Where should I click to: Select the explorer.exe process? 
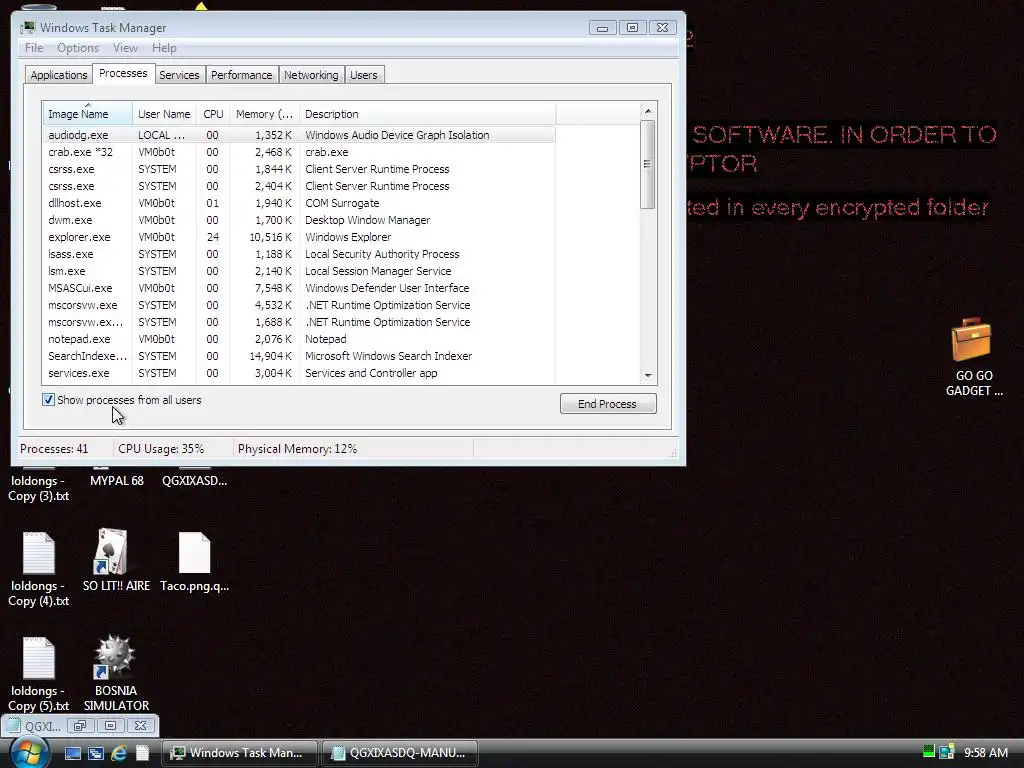[x=299, y=237]
